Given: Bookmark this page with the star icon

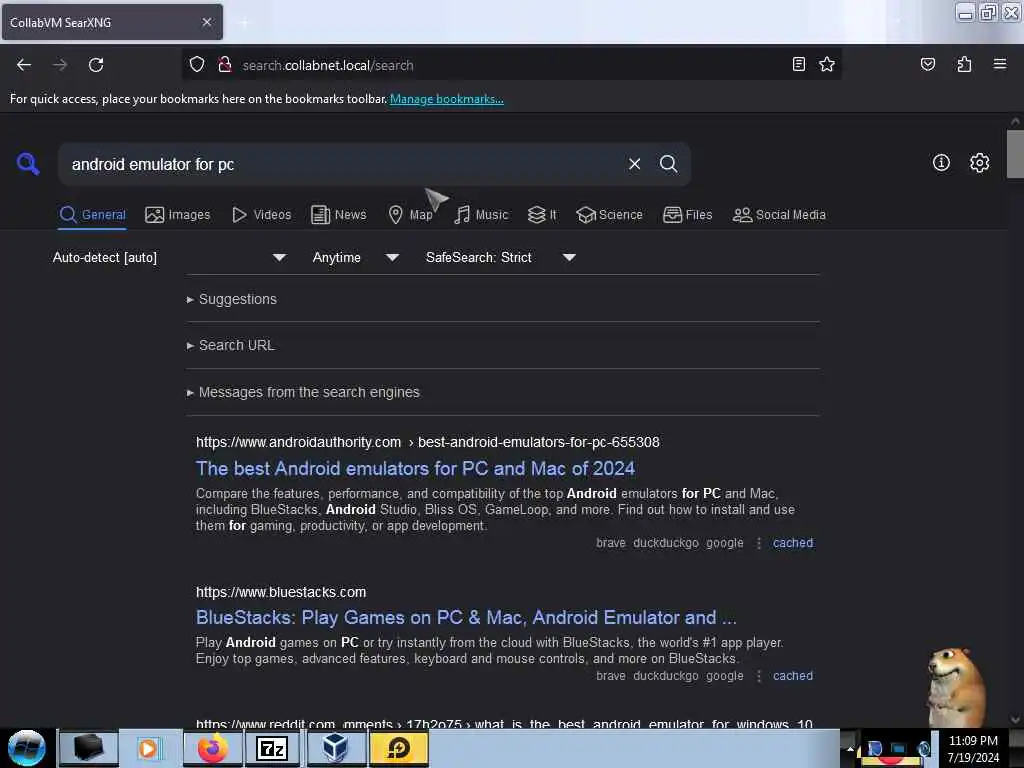Looking at the screenshot, I should point(827,64).
